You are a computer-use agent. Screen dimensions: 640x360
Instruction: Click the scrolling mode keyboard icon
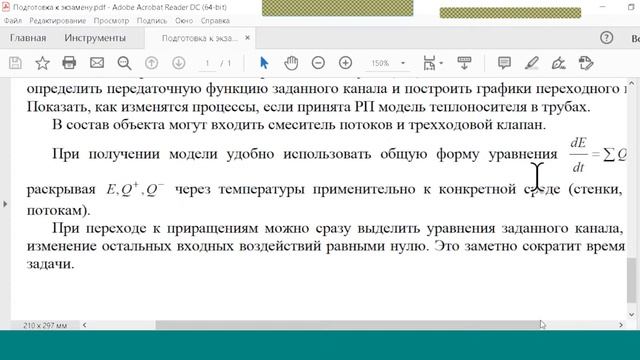point(464,63)
